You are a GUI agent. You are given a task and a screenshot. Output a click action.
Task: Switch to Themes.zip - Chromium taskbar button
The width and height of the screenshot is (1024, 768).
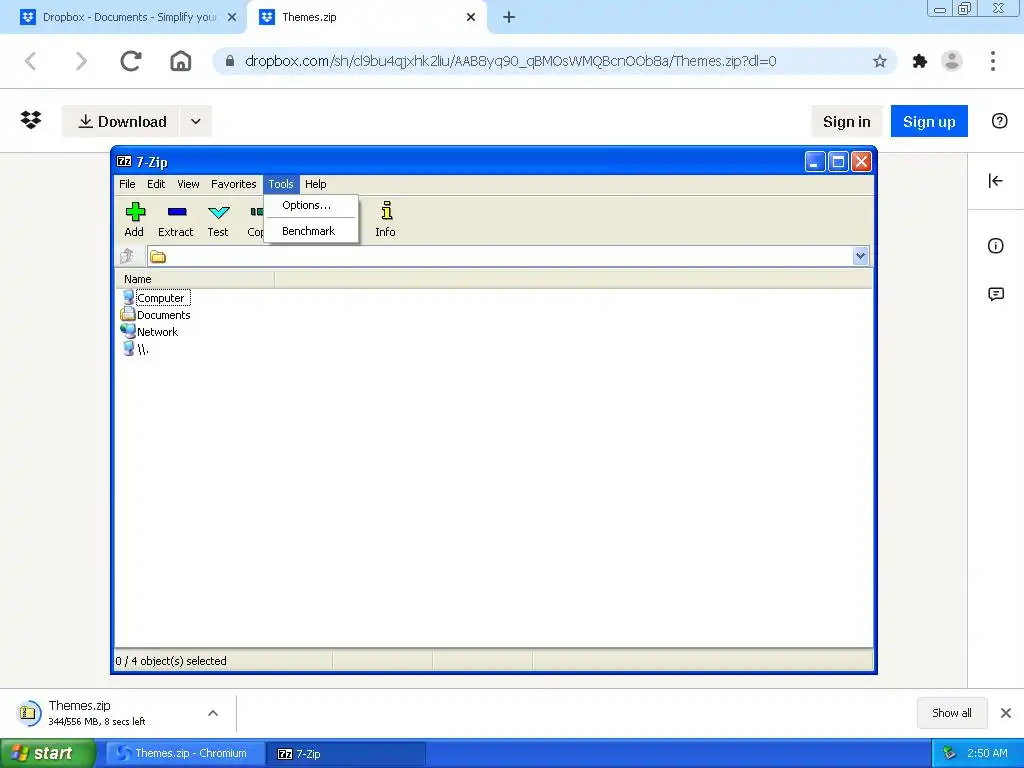(185, 753)
